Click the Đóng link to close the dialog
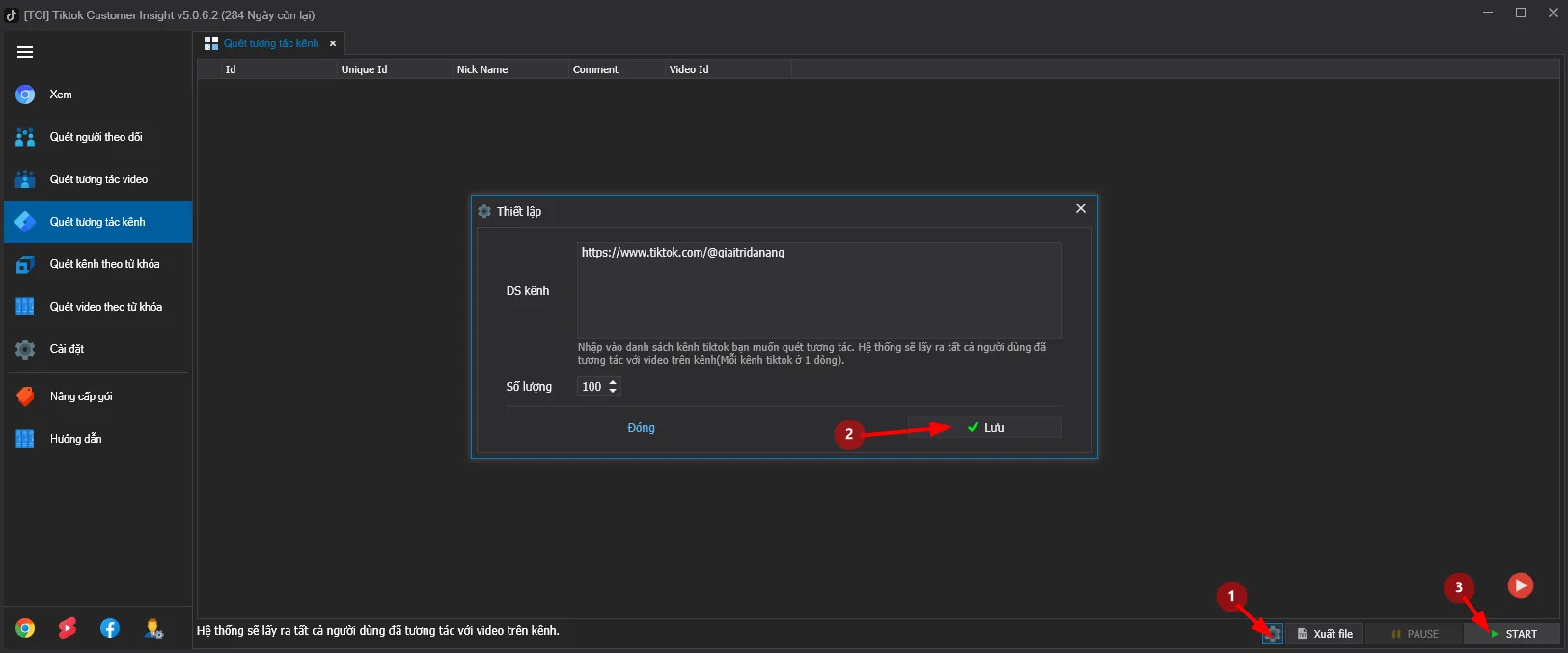This screenshot has width=1568, height=653. [x=641, y=428]
